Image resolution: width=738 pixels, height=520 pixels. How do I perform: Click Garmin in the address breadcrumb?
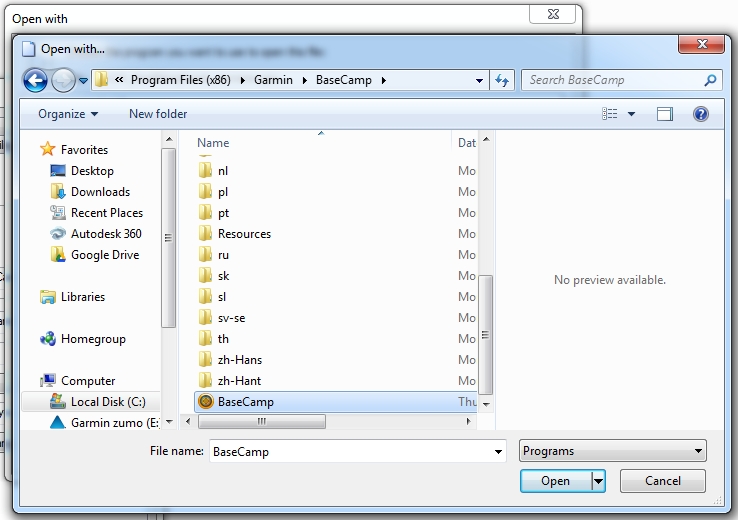(x=272, y=80)
